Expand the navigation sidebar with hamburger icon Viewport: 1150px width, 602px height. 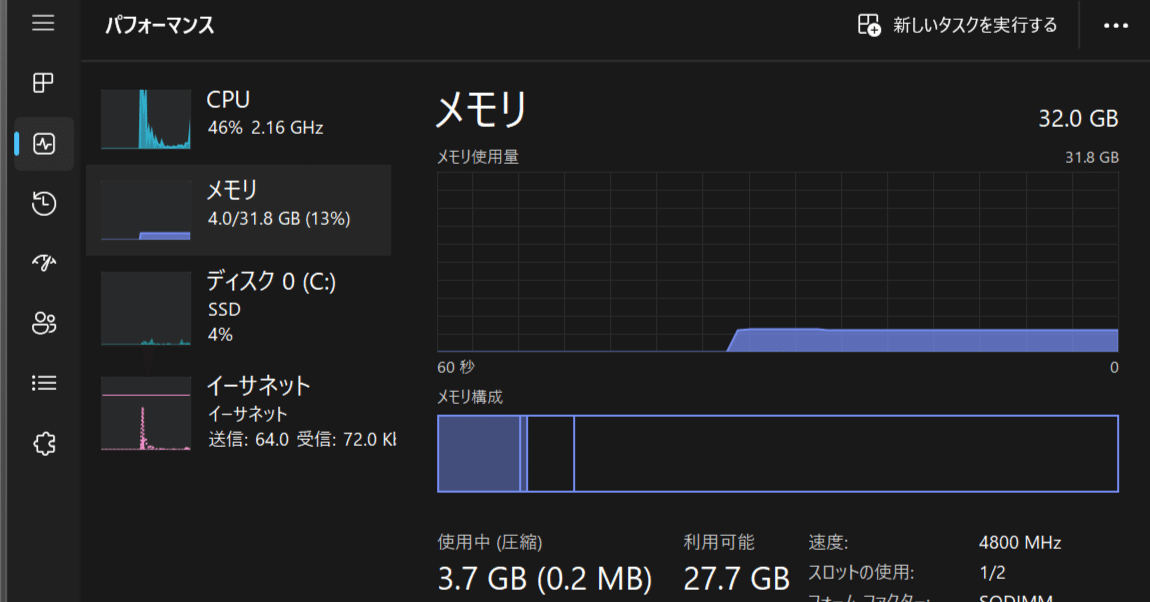43,23
